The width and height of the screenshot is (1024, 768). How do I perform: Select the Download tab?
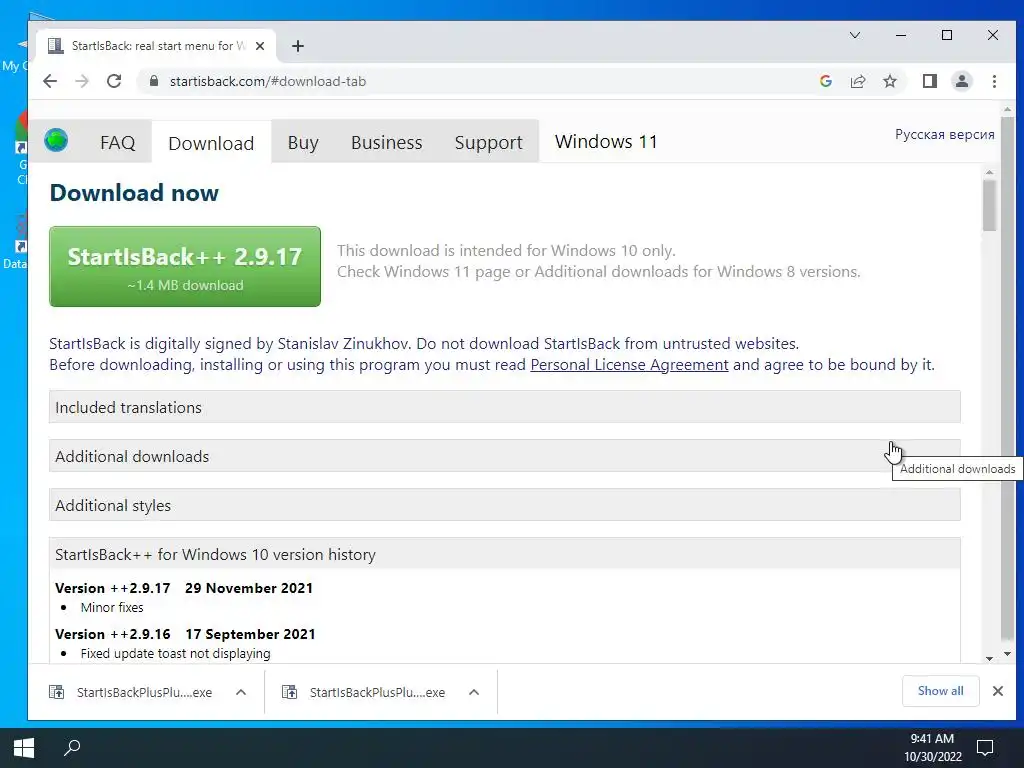pyautogui.click(x=211, y=143)
